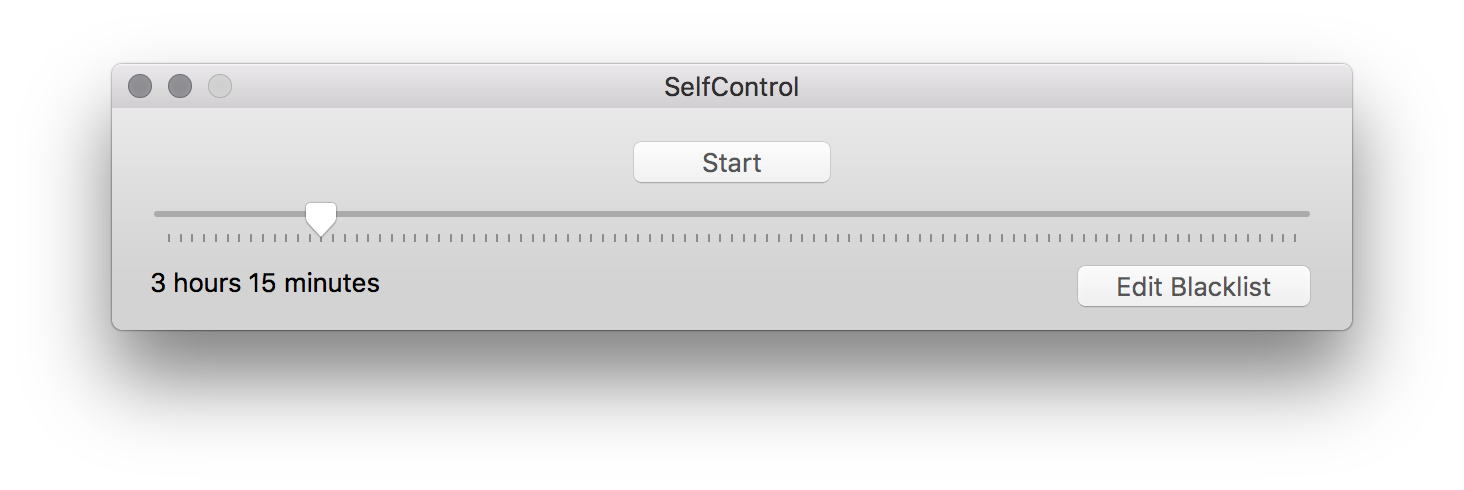Click the last tick mark below slider

pos(1295,238)
